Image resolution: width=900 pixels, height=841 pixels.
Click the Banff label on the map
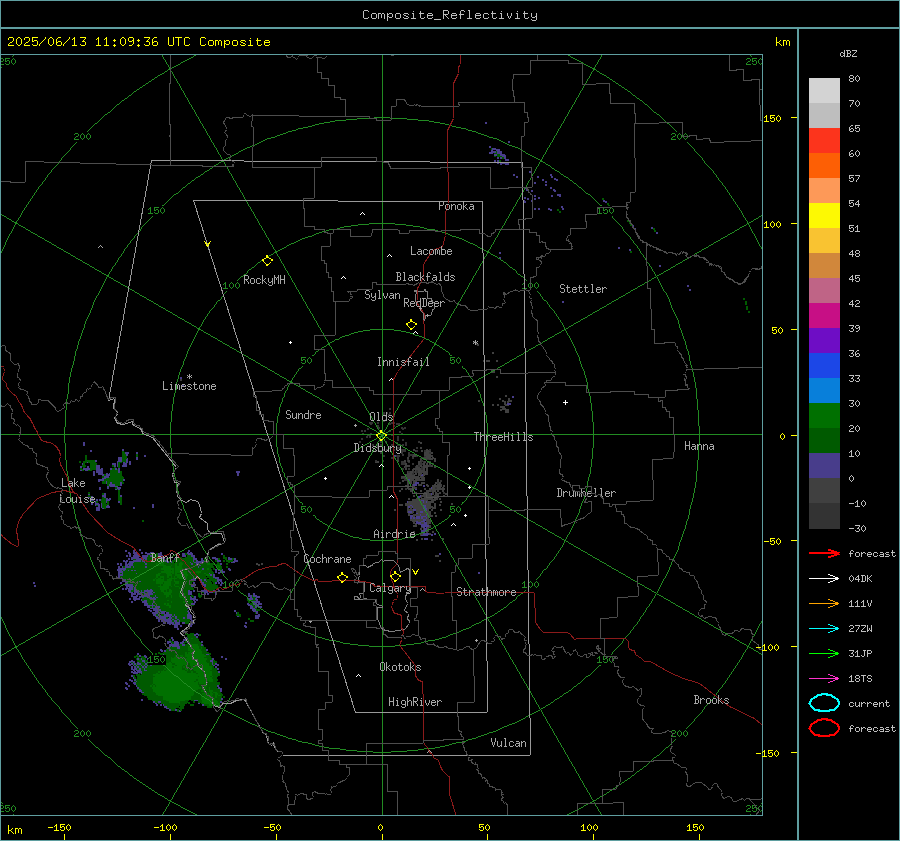coord(165,557)
